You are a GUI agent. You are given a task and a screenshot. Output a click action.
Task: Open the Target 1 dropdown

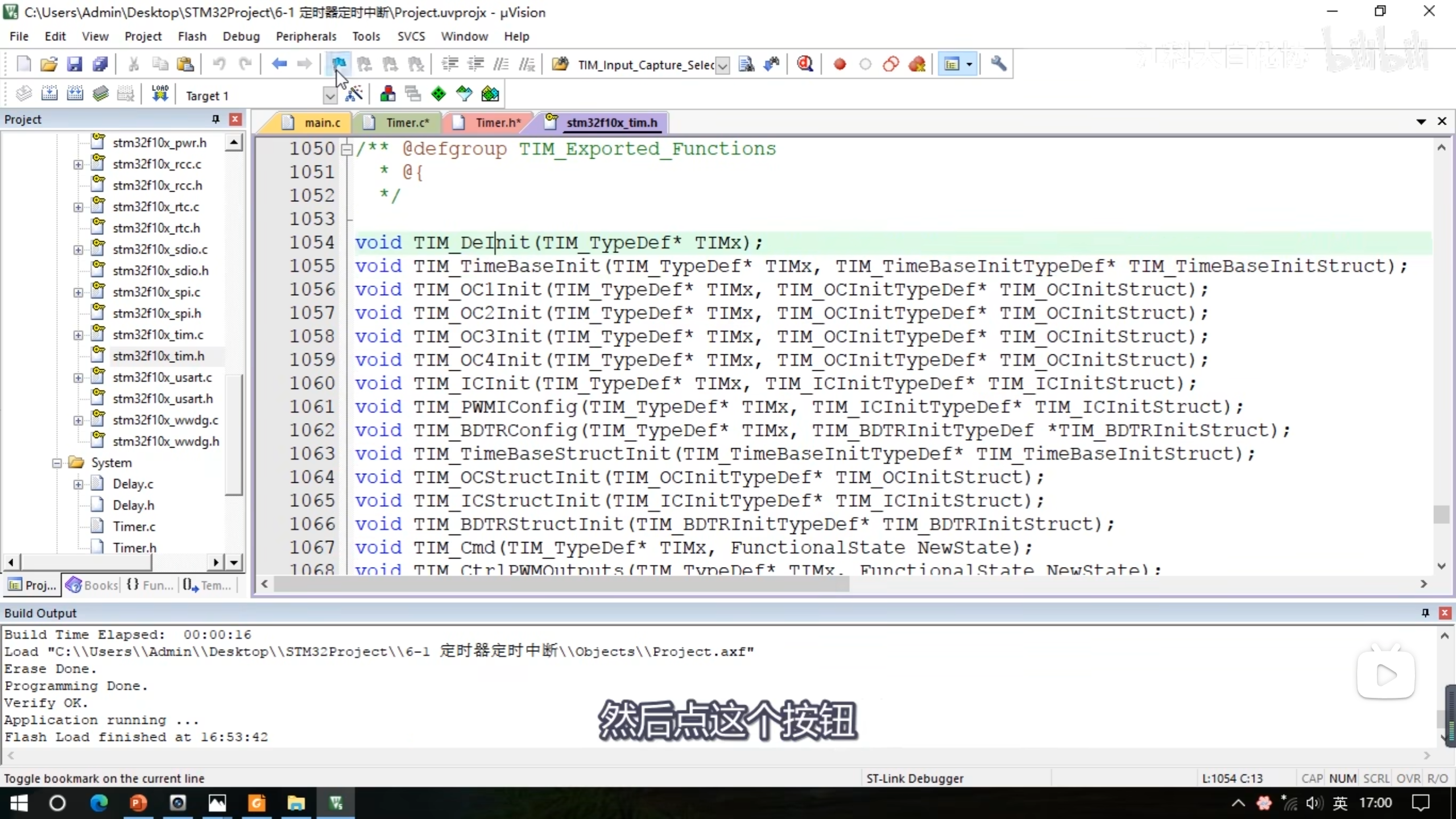click(x=329, y=96)
